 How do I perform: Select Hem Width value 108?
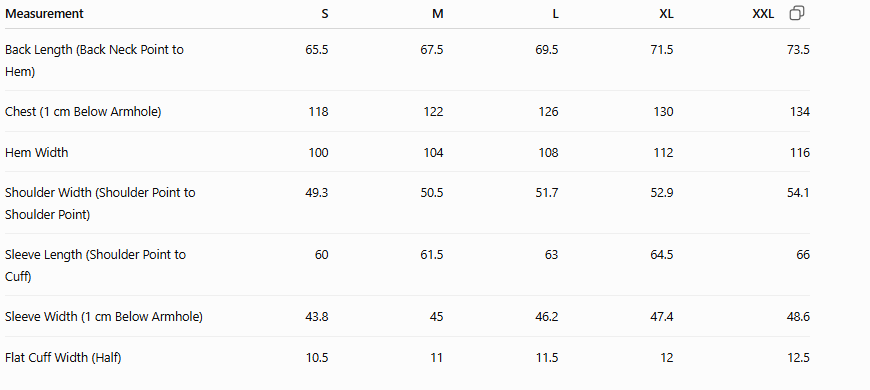[549, 153]
